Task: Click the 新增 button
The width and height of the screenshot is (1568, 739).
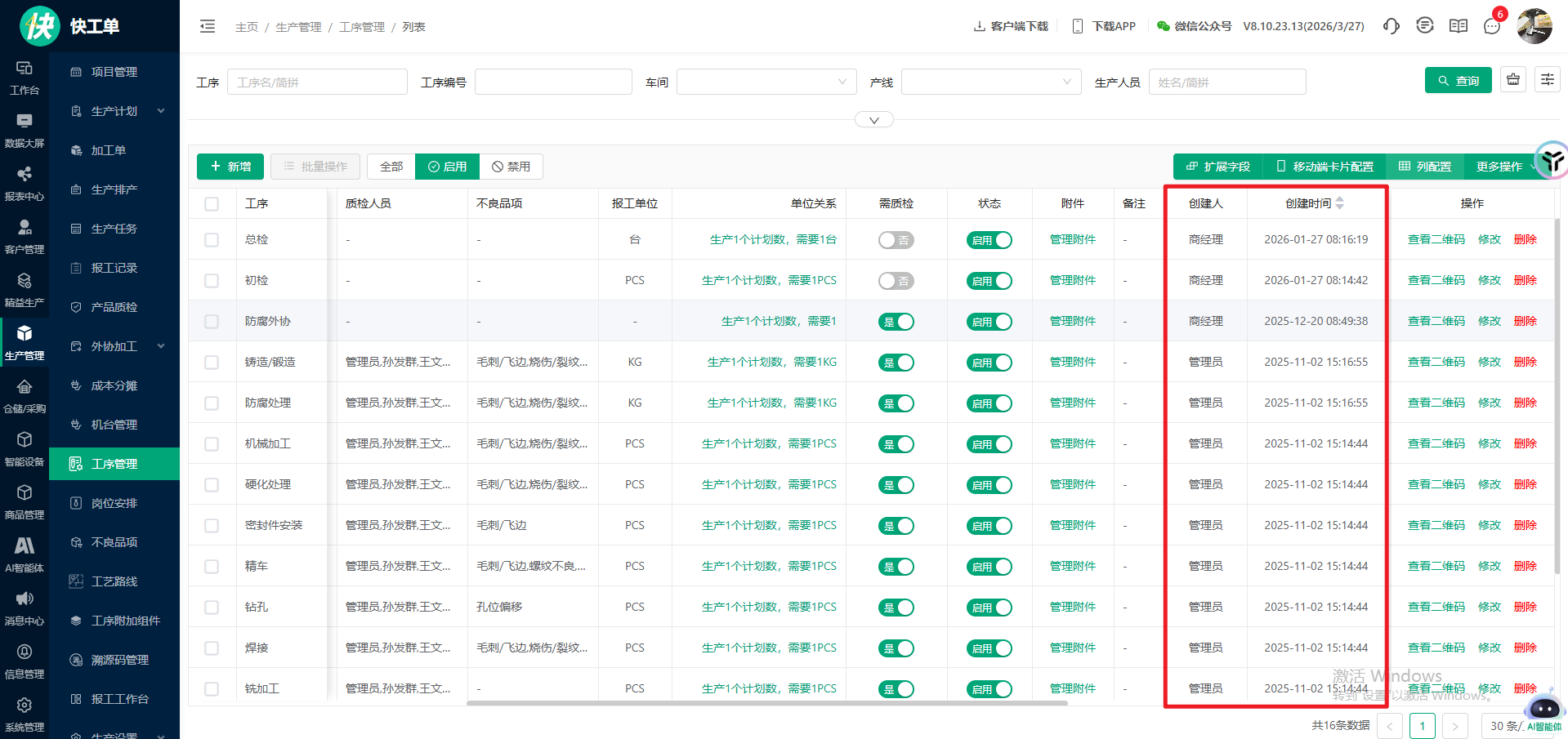Action: pyautogui.click(x=230, y=167)
